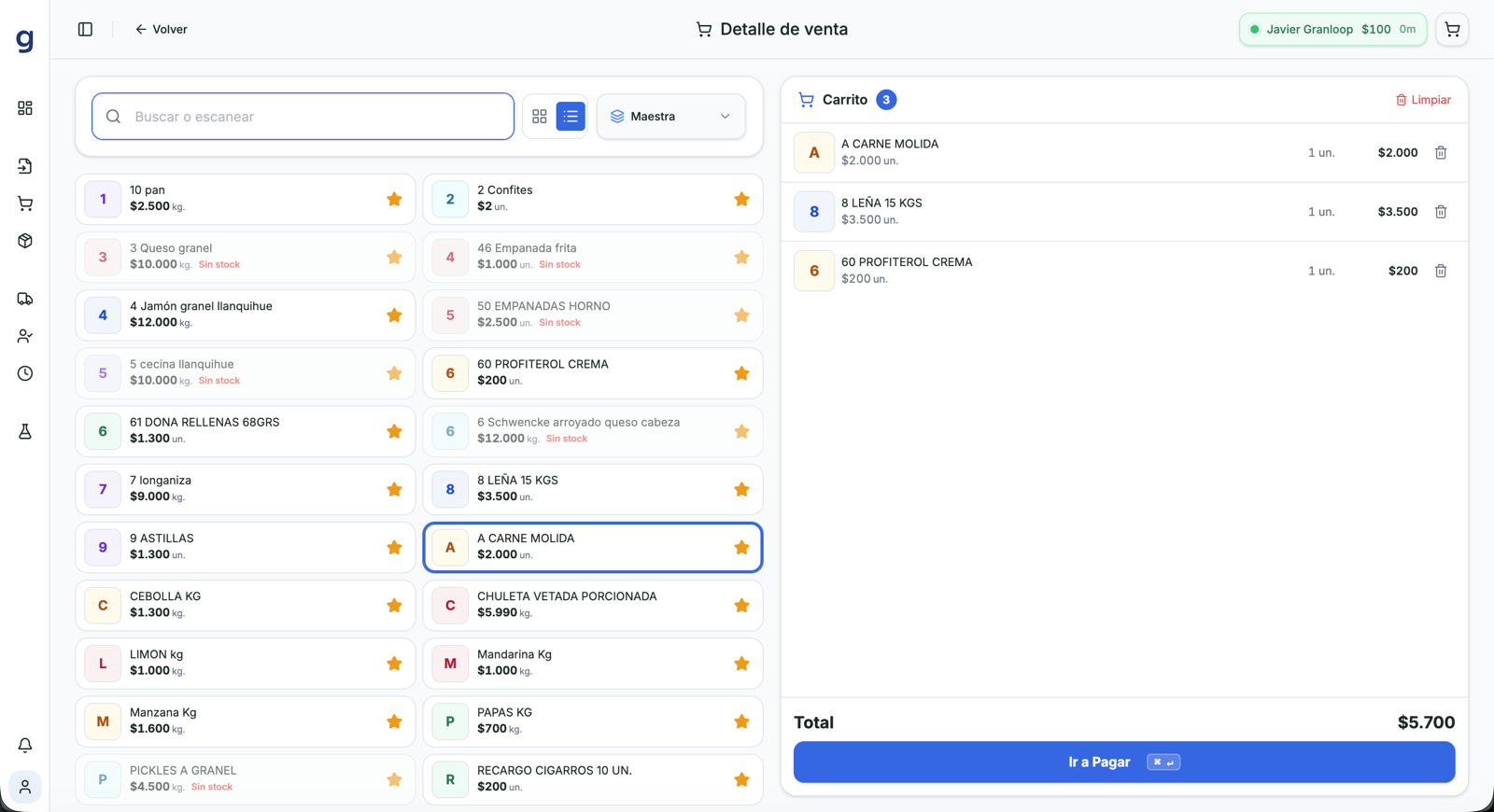Click the $3.500 price in cart row
Image resolution: width=1494 pixels, height=812 pixels.
point(1398,212)
